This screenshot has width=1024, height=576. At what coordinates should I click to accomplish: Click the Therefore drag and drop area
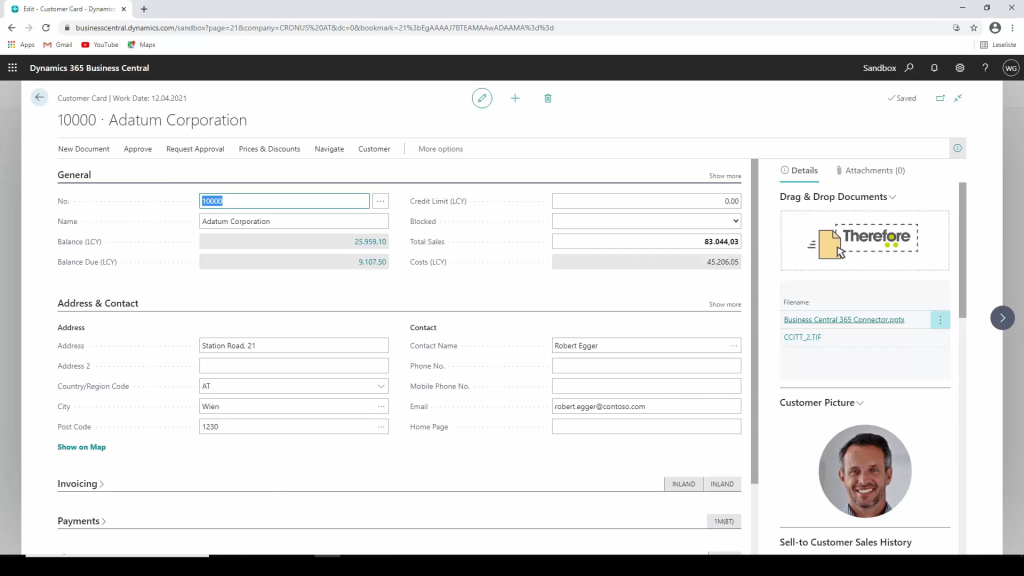[x=865, y=241]
